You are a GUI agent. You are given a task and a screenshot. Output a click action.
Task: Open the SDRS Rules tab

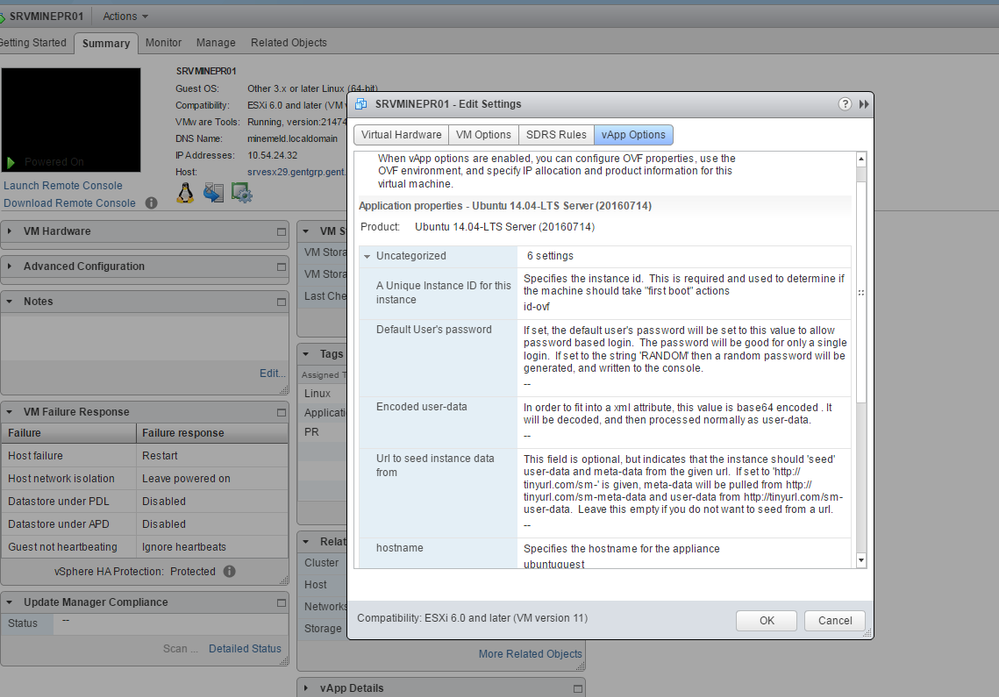coord(556,135)
